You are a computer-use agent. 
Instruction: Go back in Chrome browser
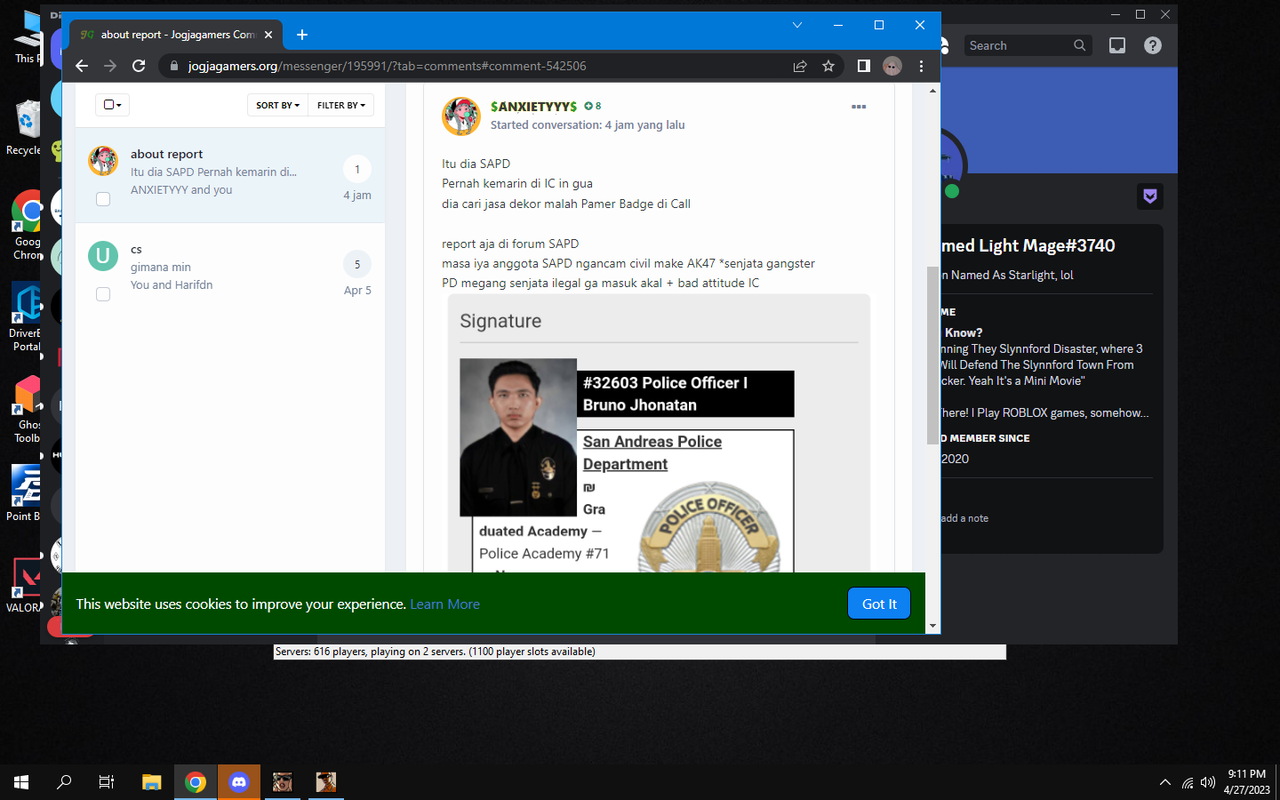pos(82,66)
